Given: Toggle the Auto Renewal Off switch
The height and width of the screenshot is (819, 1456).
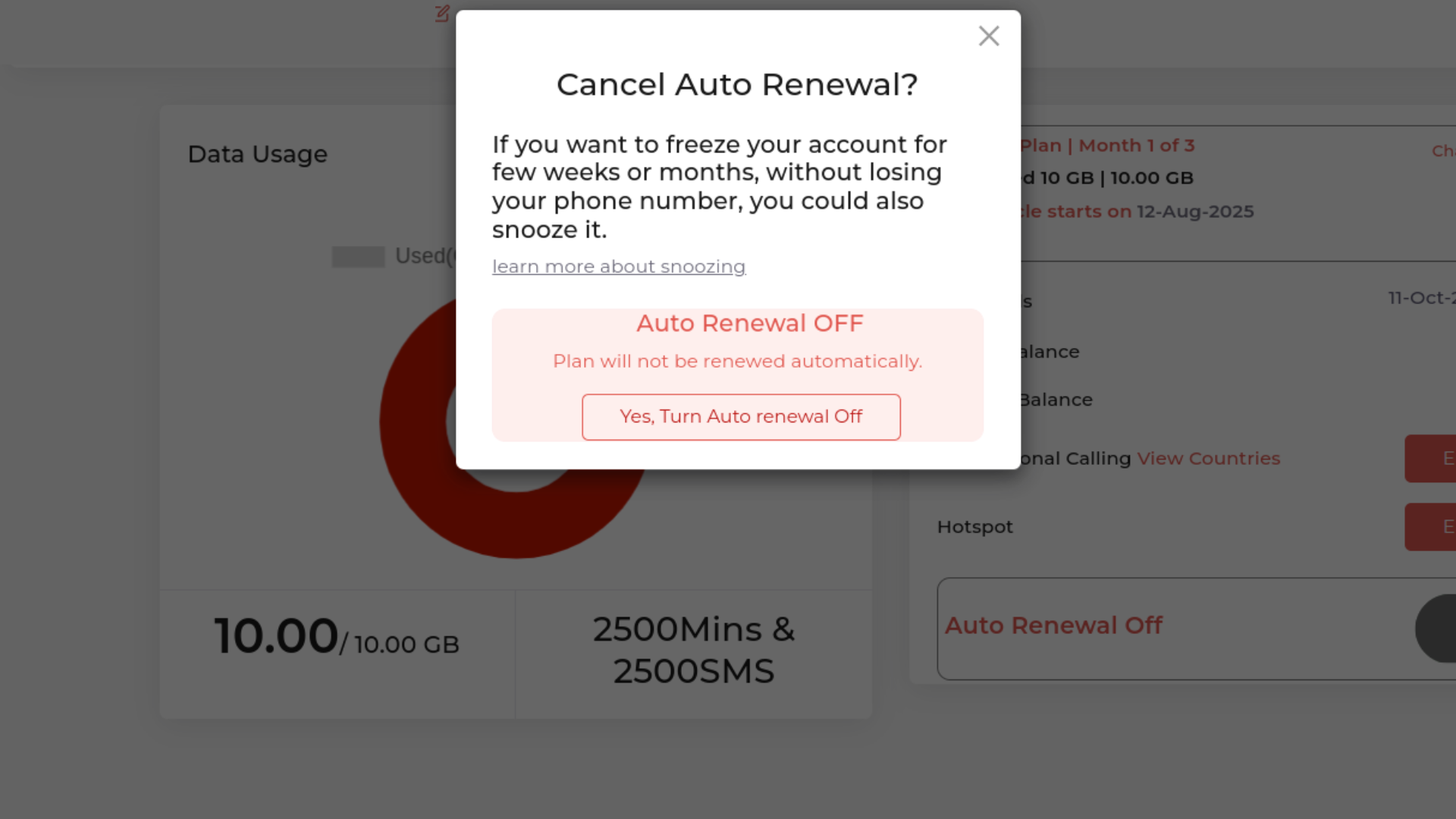Looking at the screenshot, I should tap(1436, 628).
